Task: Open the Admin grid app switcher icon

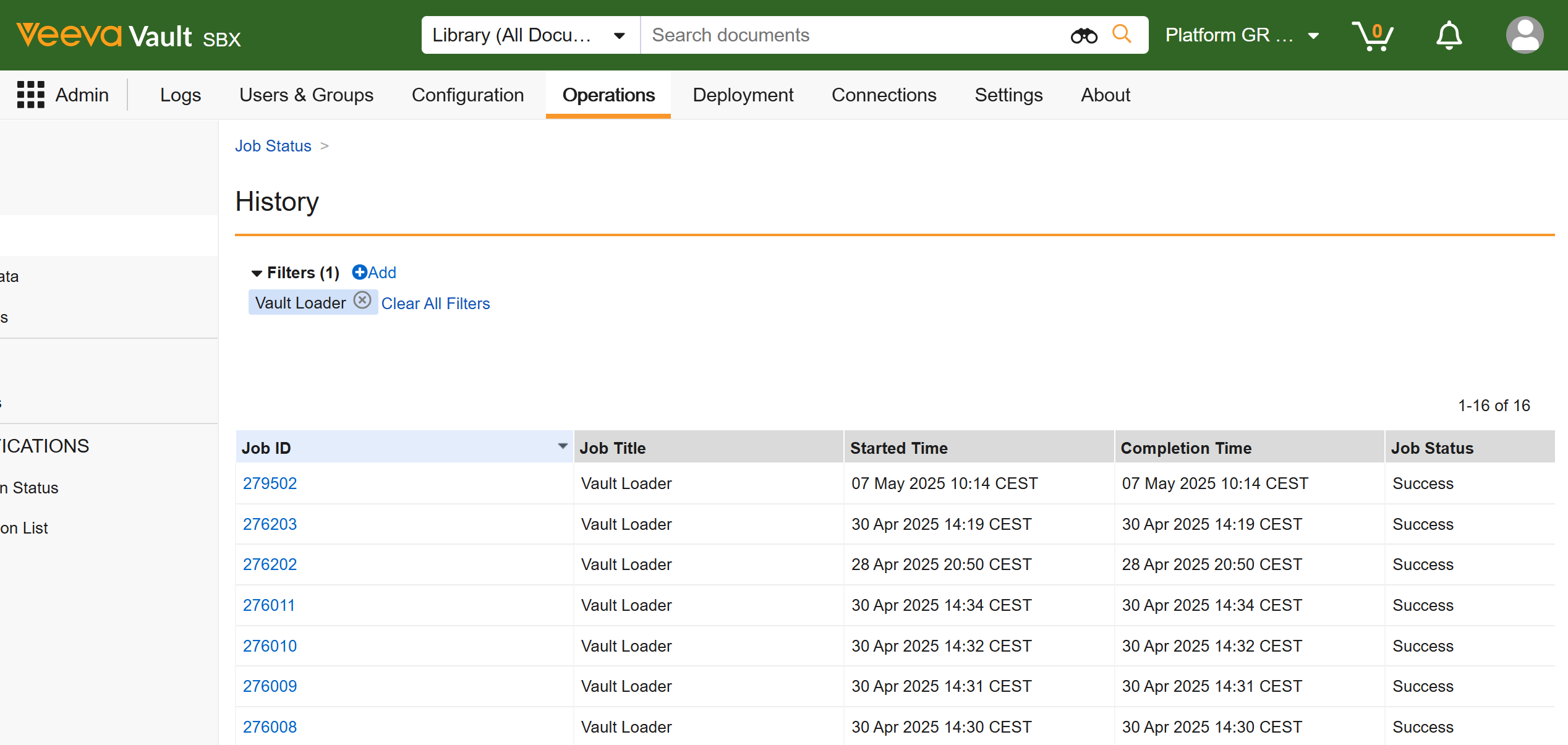Action: coord(30,95)
